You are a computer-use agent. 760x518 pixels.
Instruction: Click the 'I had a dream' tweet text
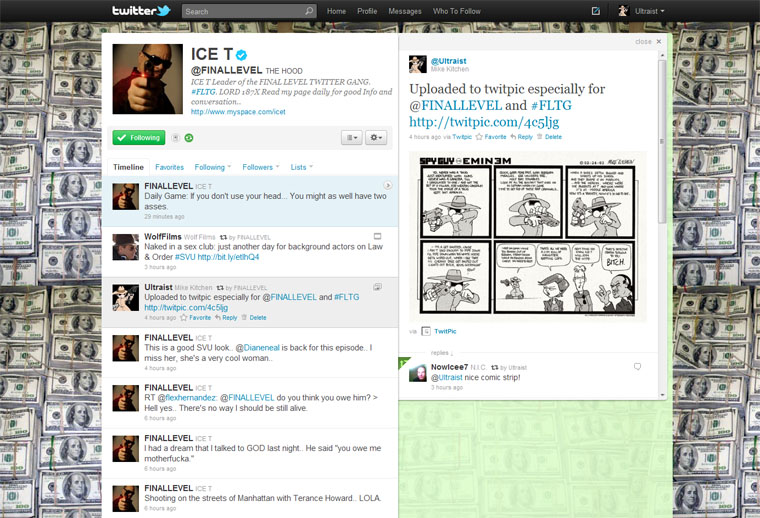[x=262, y=454]
